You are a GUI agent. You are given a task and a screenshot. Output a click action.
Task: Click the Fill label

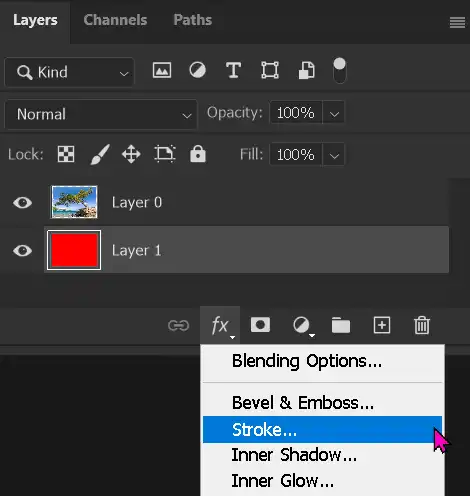[252, 155]
